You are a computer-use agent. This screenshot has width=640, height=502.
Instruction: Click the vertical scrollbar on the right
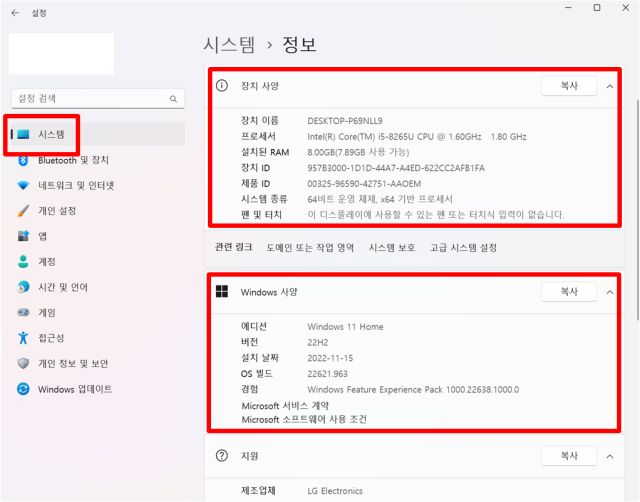pos(638,210)
